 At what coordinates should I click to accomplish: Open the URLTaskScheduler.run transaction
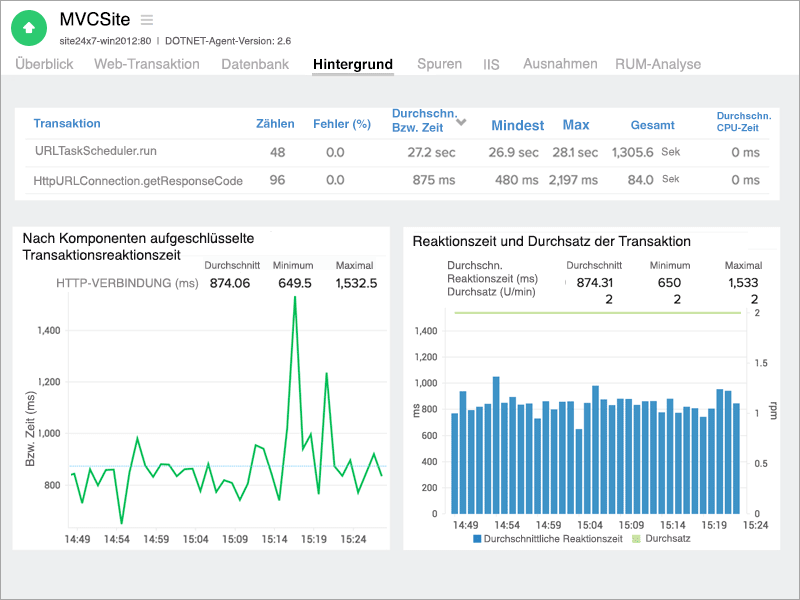96,152
